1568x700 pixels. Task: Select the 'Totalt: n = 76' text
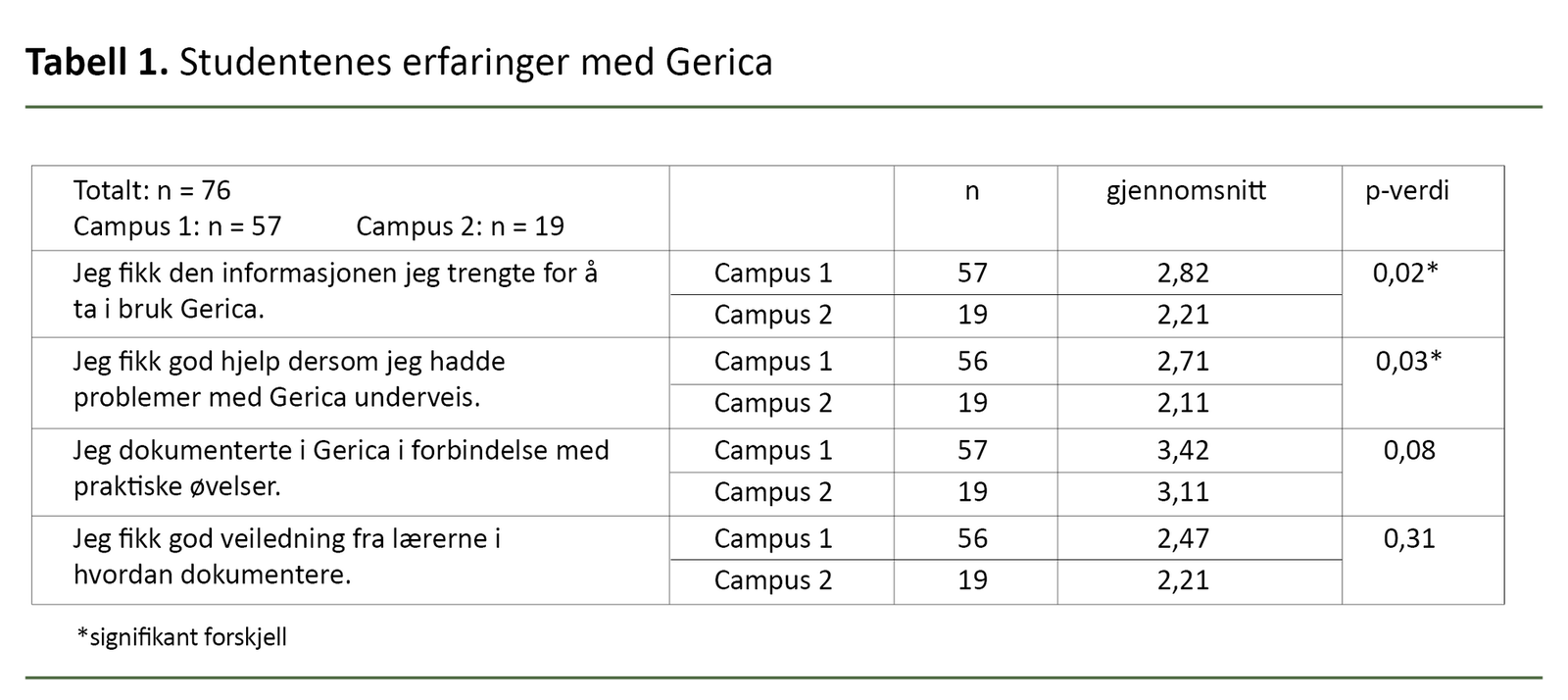pos(152,190)
